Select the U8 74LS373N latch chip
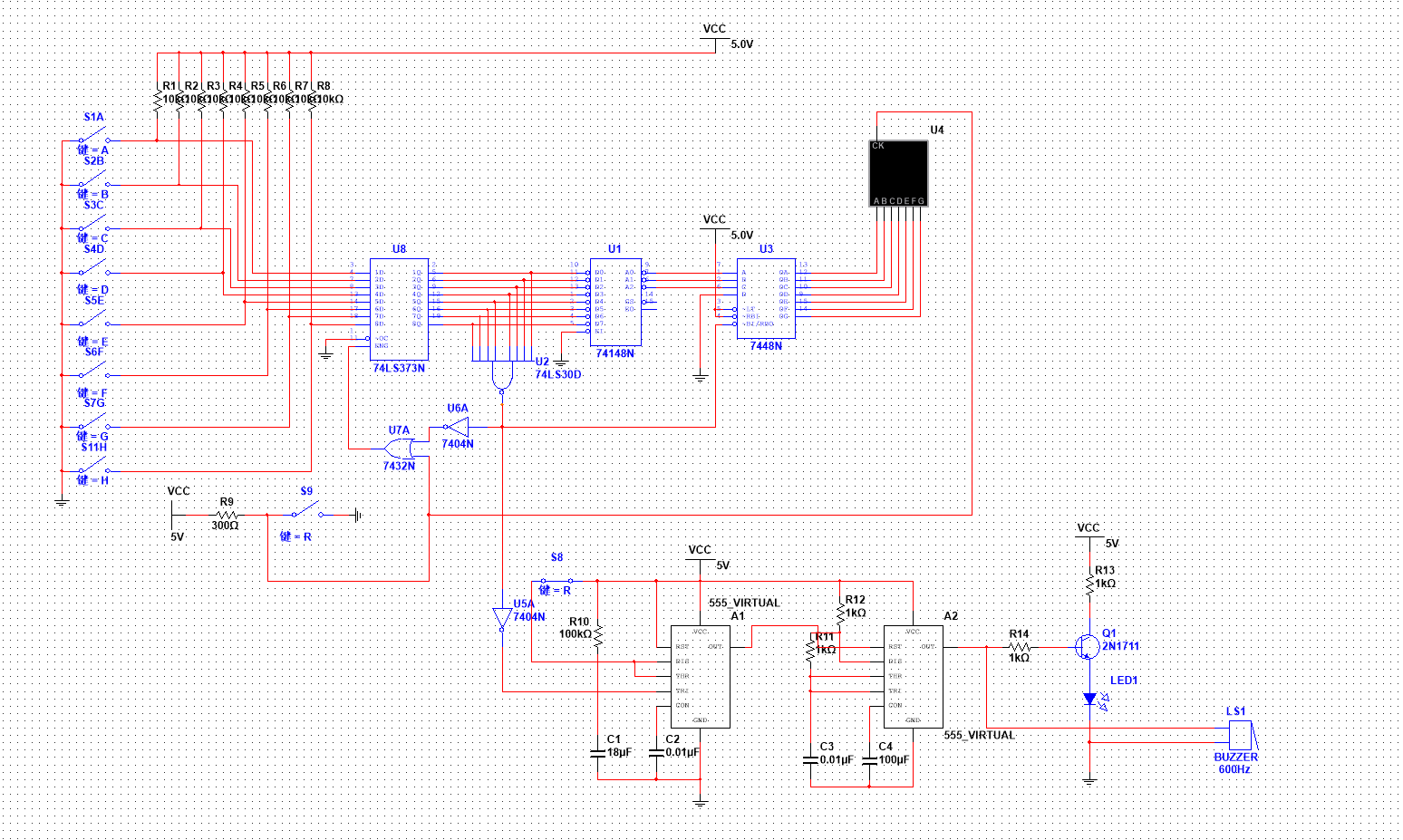 click(x=399, y=308)
